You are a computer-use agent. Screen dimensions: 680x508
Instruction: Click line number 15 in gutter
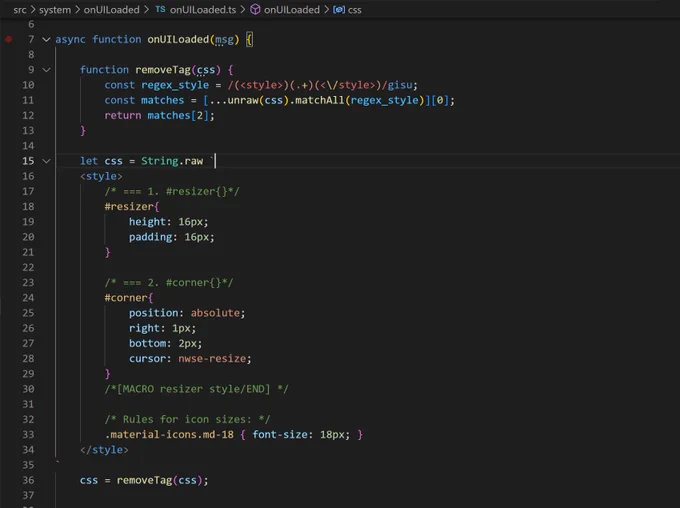[x=28, y=161]
